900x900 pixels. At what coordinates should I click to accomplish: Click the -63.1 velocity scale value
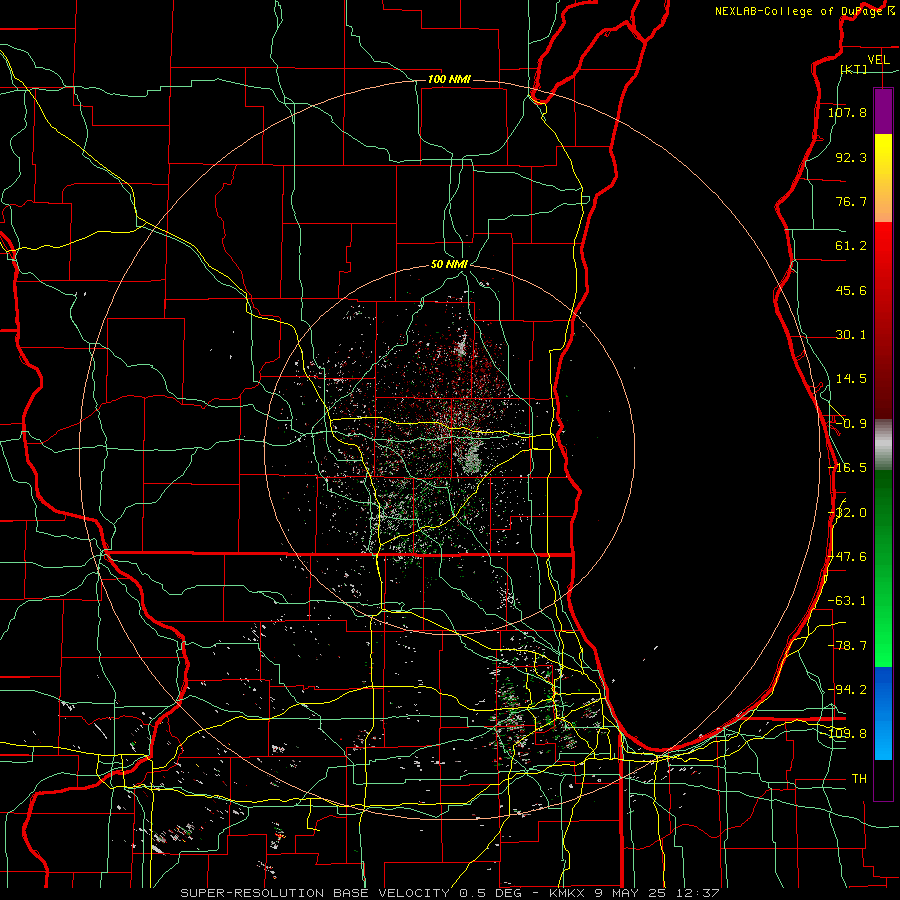[848, 601]
